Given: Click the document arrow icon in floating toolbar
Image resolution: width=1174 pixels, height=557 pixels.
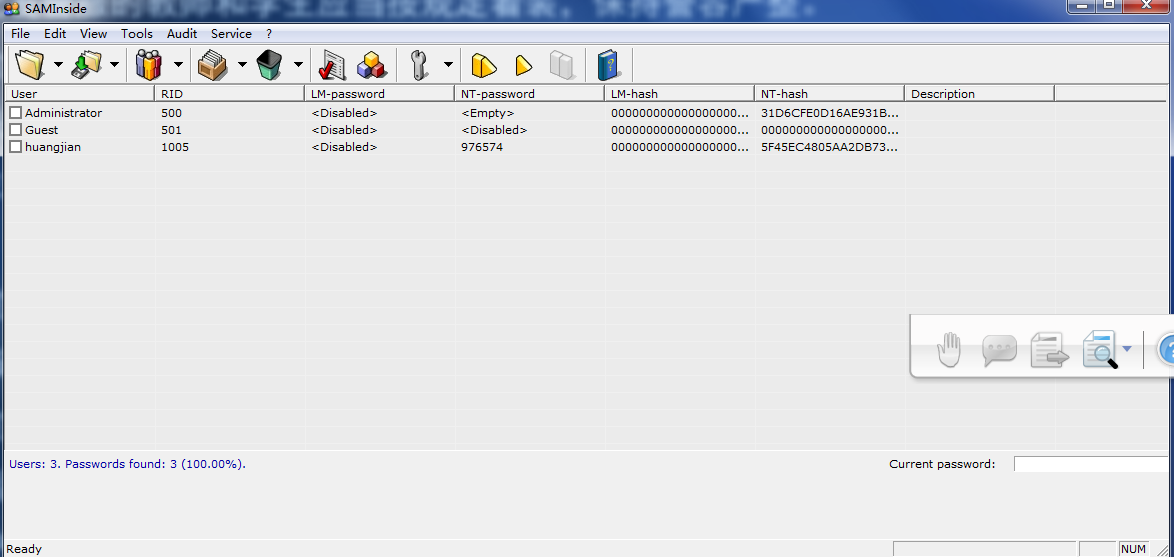Looking at the screenshot, I should [1048, 350].
